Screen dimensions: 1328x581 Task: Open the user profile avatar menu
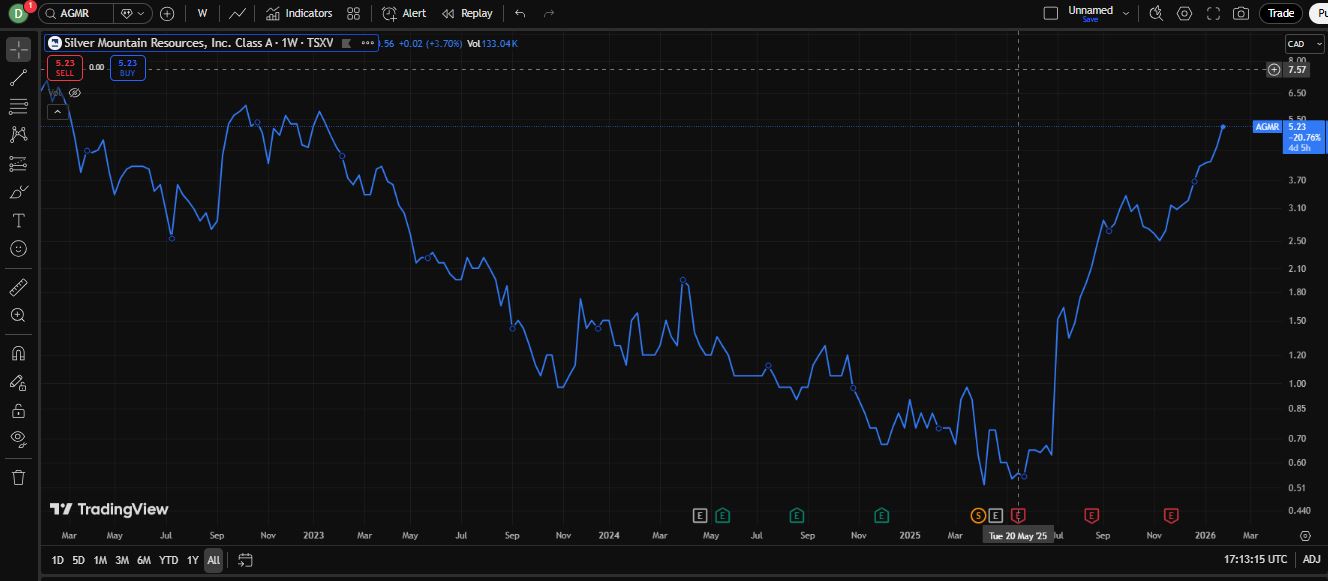(x=17, y=13)
